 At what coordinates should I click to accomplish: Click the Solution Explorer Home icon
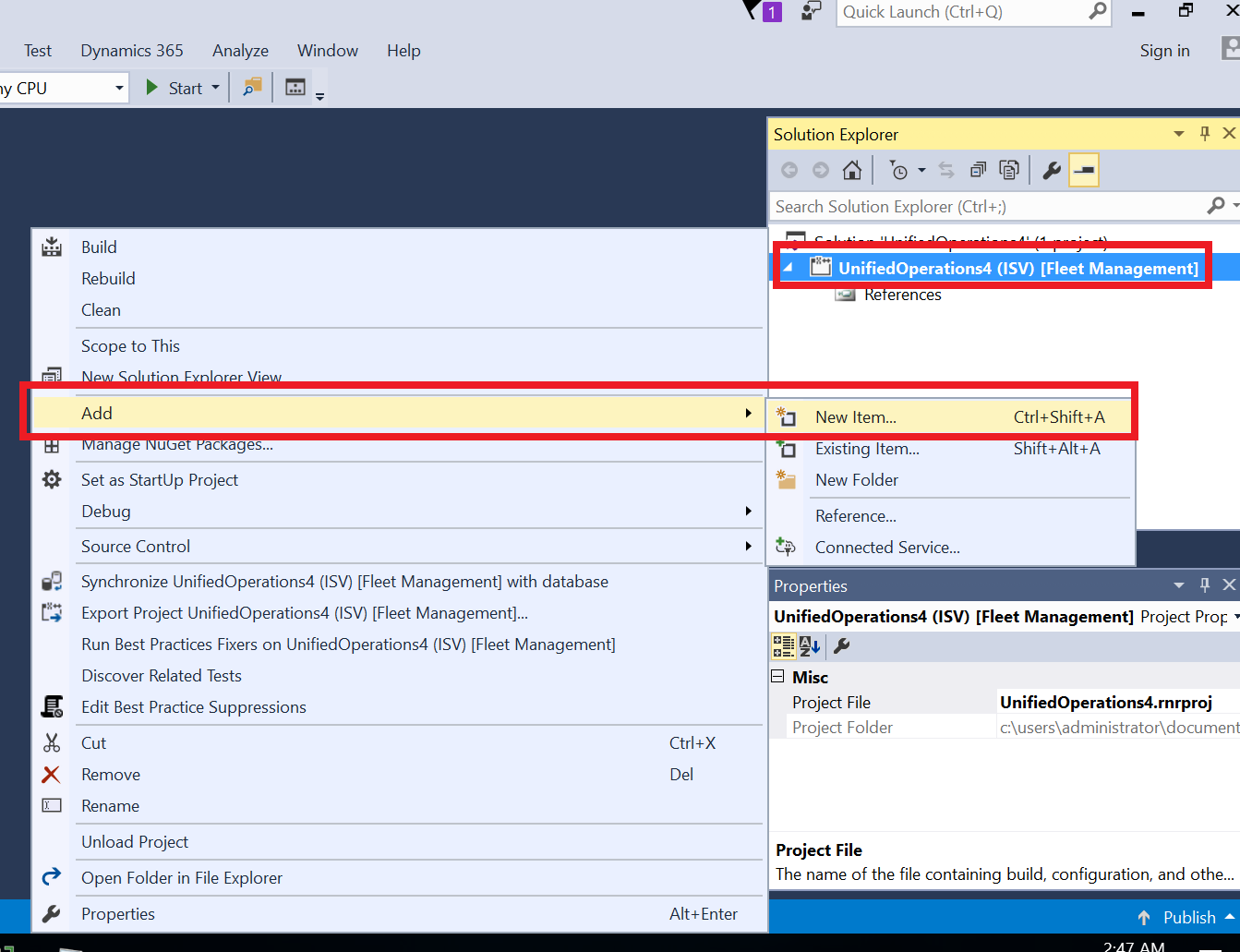click(x=852, y=170)
